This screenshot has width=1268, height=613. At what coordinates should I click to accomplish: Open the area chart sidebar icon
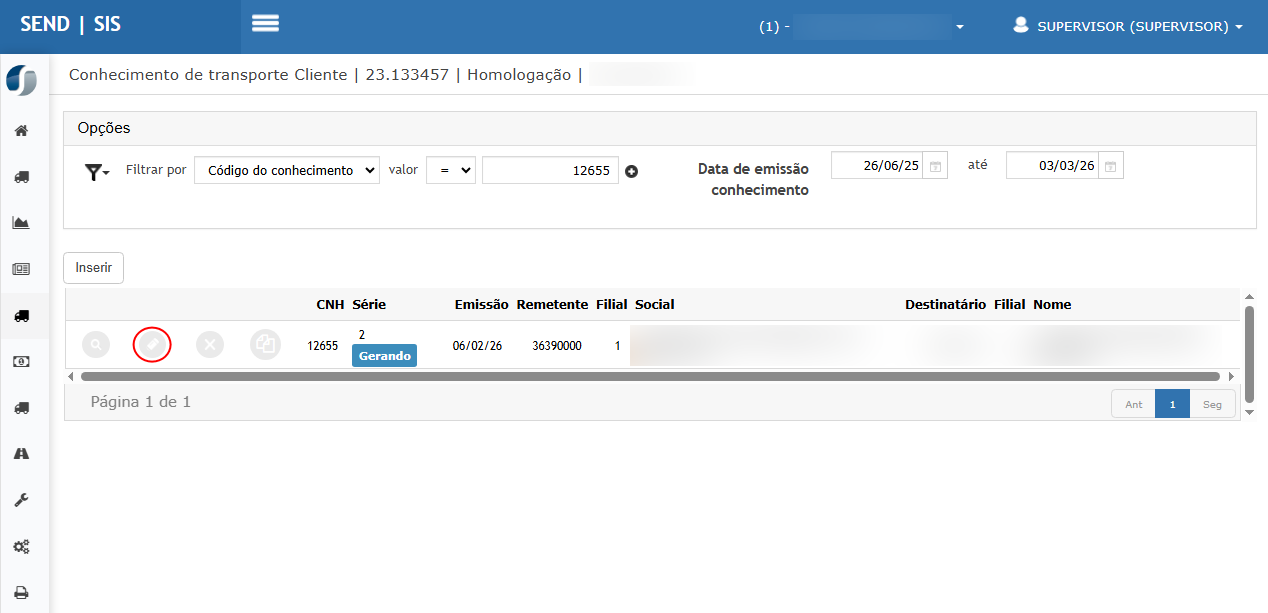[21, 223]
